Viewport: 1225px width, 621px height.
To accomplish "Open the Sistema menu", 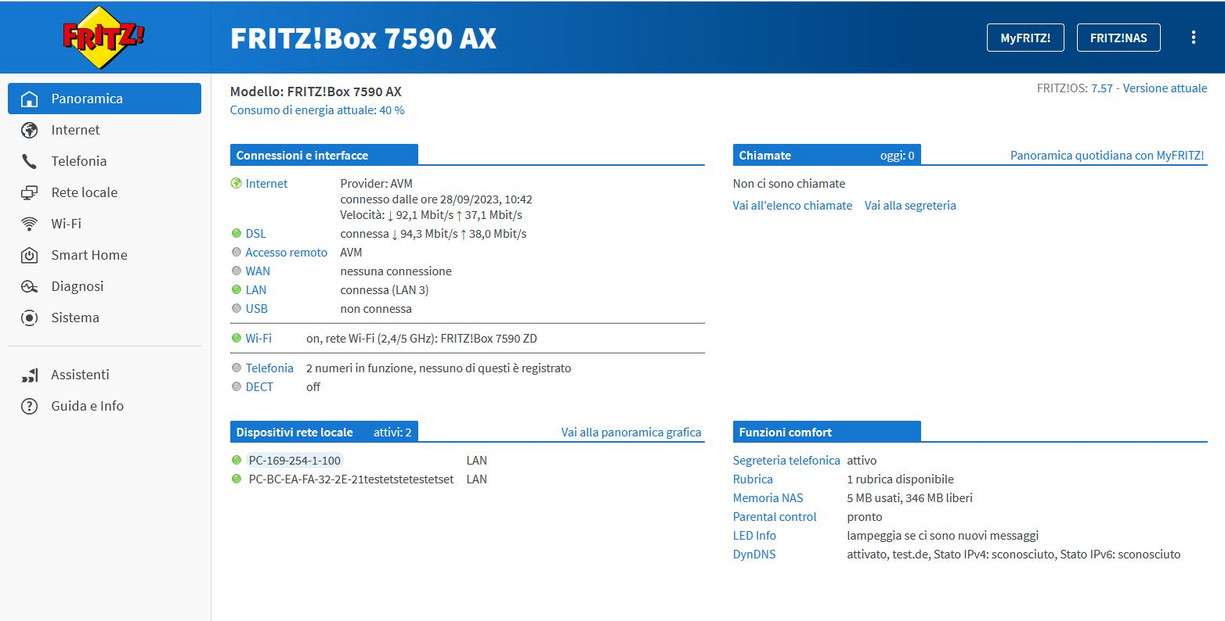I will [104, 318].
